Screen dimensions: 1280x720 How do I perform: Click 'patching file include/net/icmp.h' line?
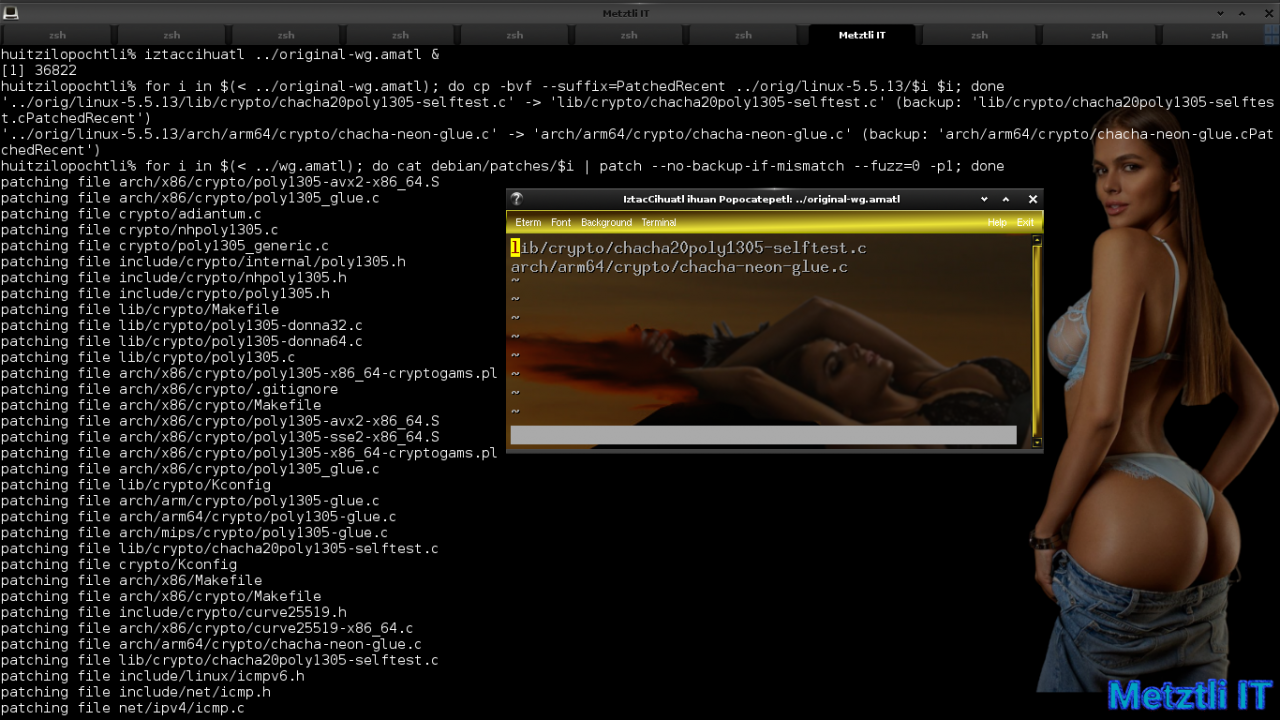pos(136,693)
